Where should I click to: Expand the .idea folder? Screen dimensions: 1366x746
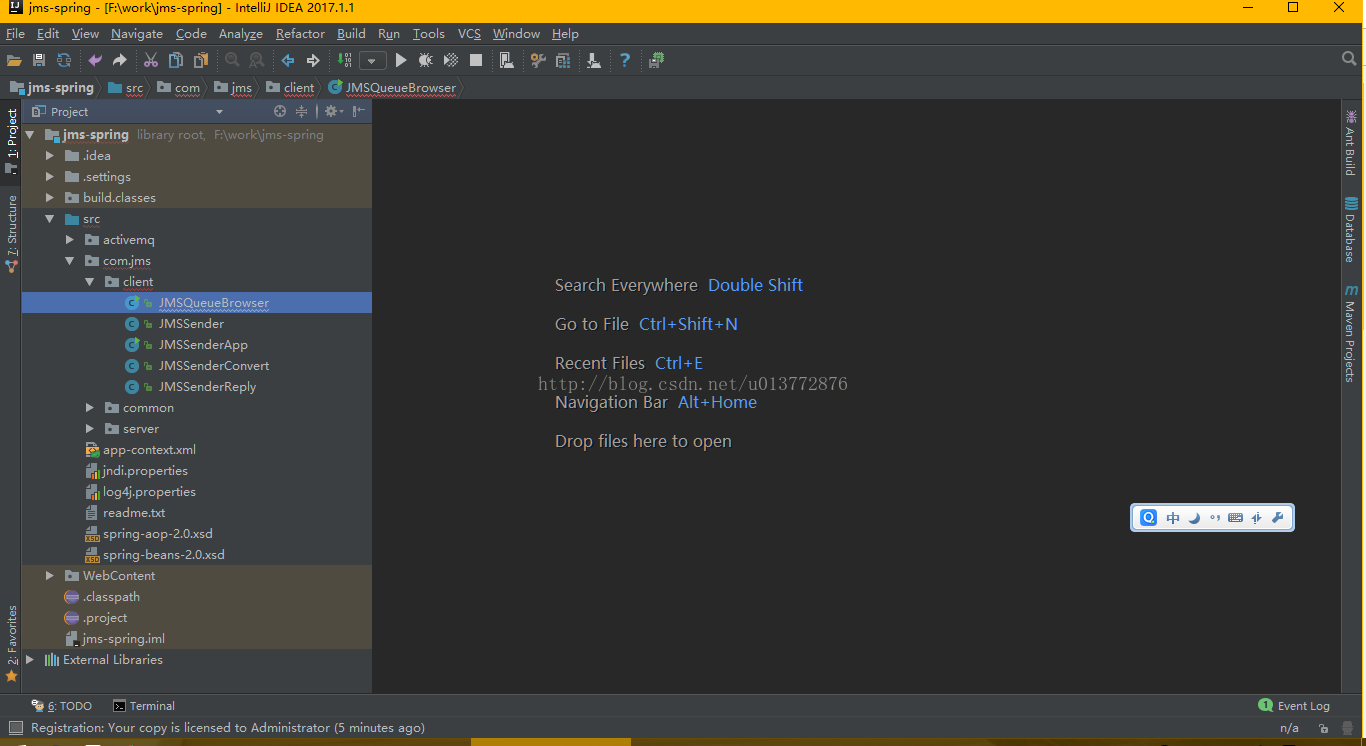coord(49,156)
